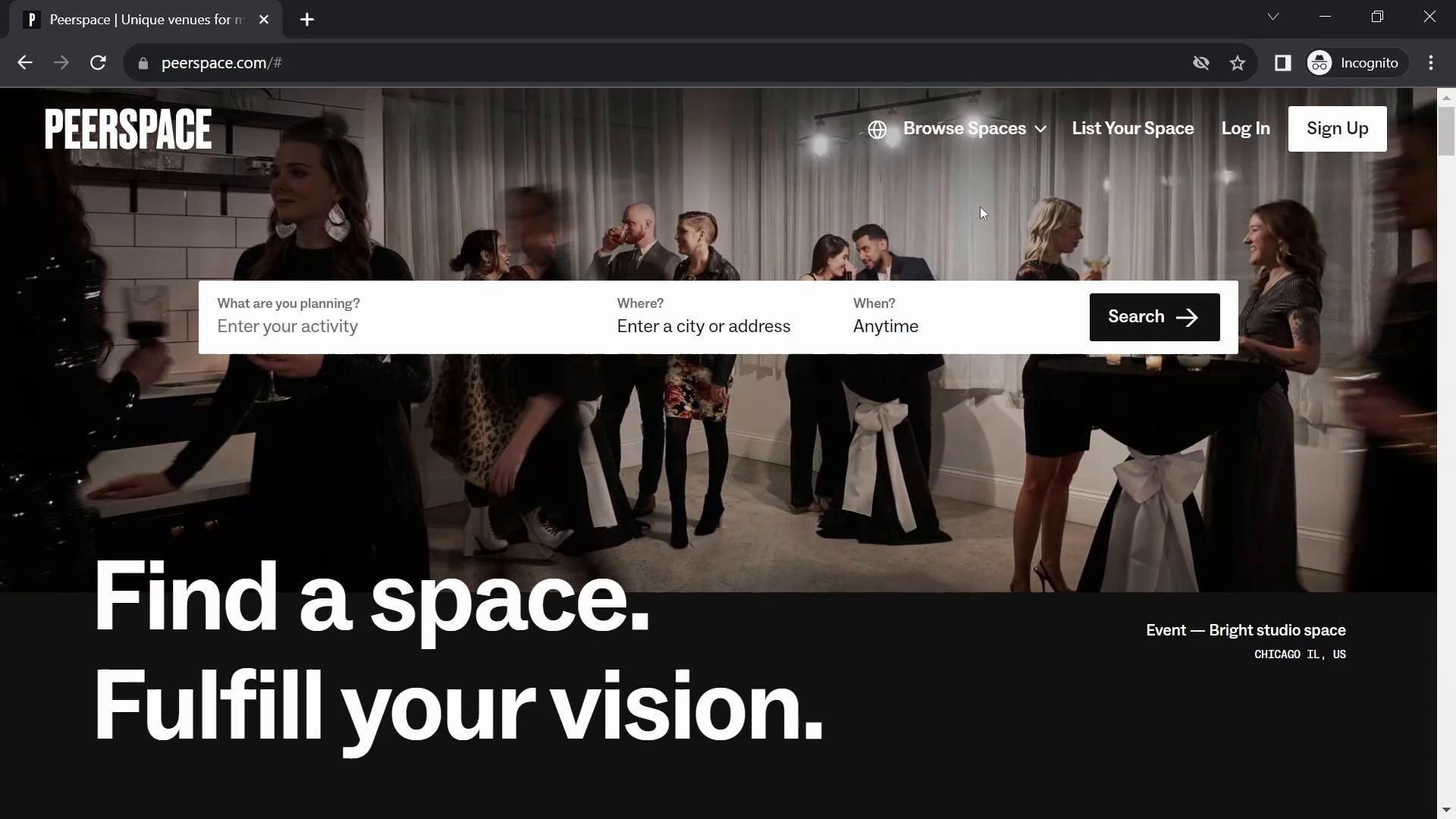Click the third-party cookies blocked eye icon
This screenshot has height=819, width=1456.
(1201, 63)
